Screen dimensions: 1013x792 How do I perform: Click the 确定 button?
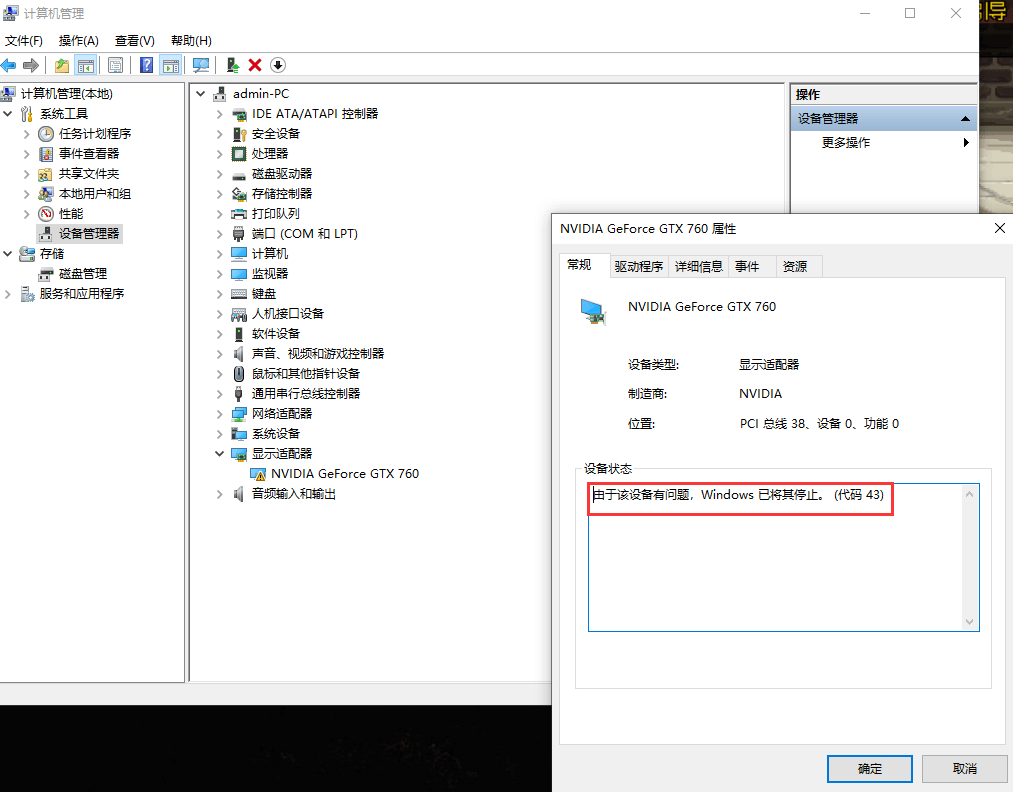tap(869, 768)
